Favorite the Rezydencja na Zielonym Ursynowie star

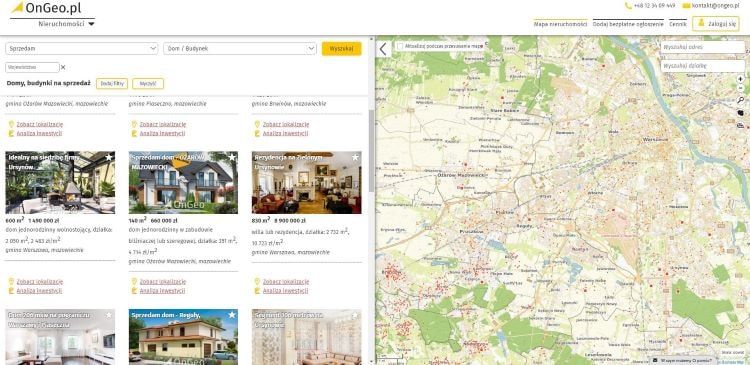[x=355, y=157]
